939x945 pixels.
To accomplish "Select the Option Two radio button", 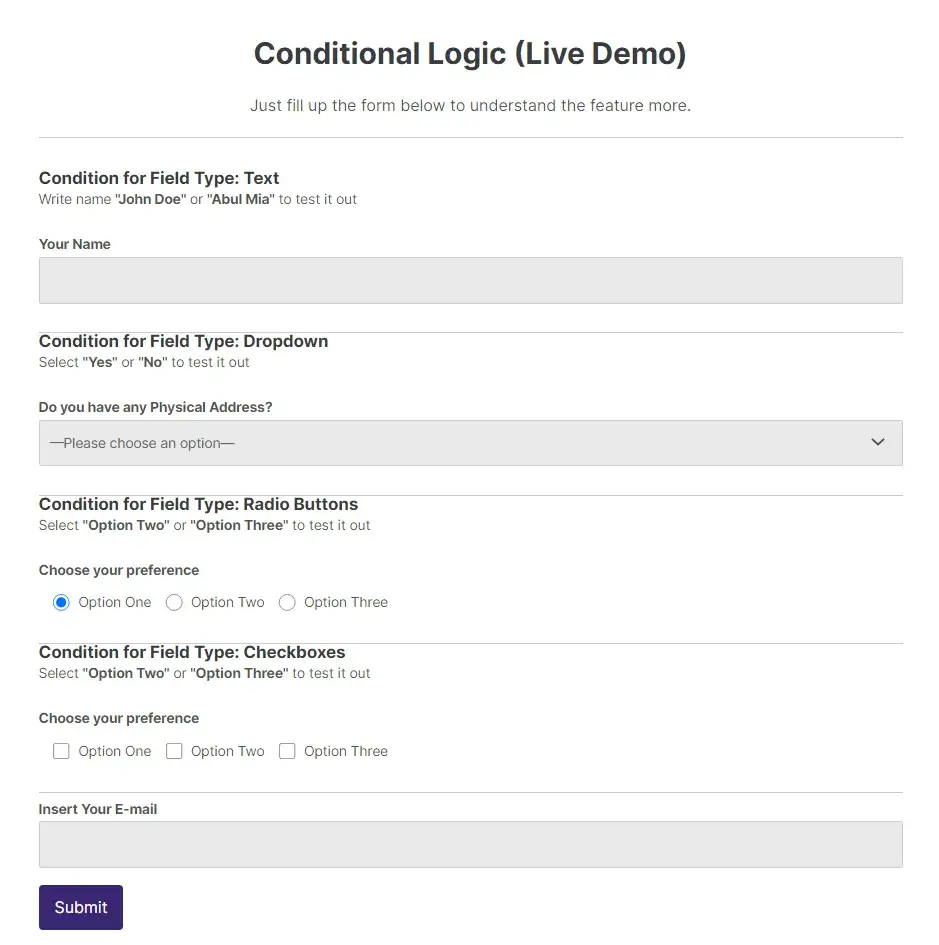I will [x=174, y=602].
